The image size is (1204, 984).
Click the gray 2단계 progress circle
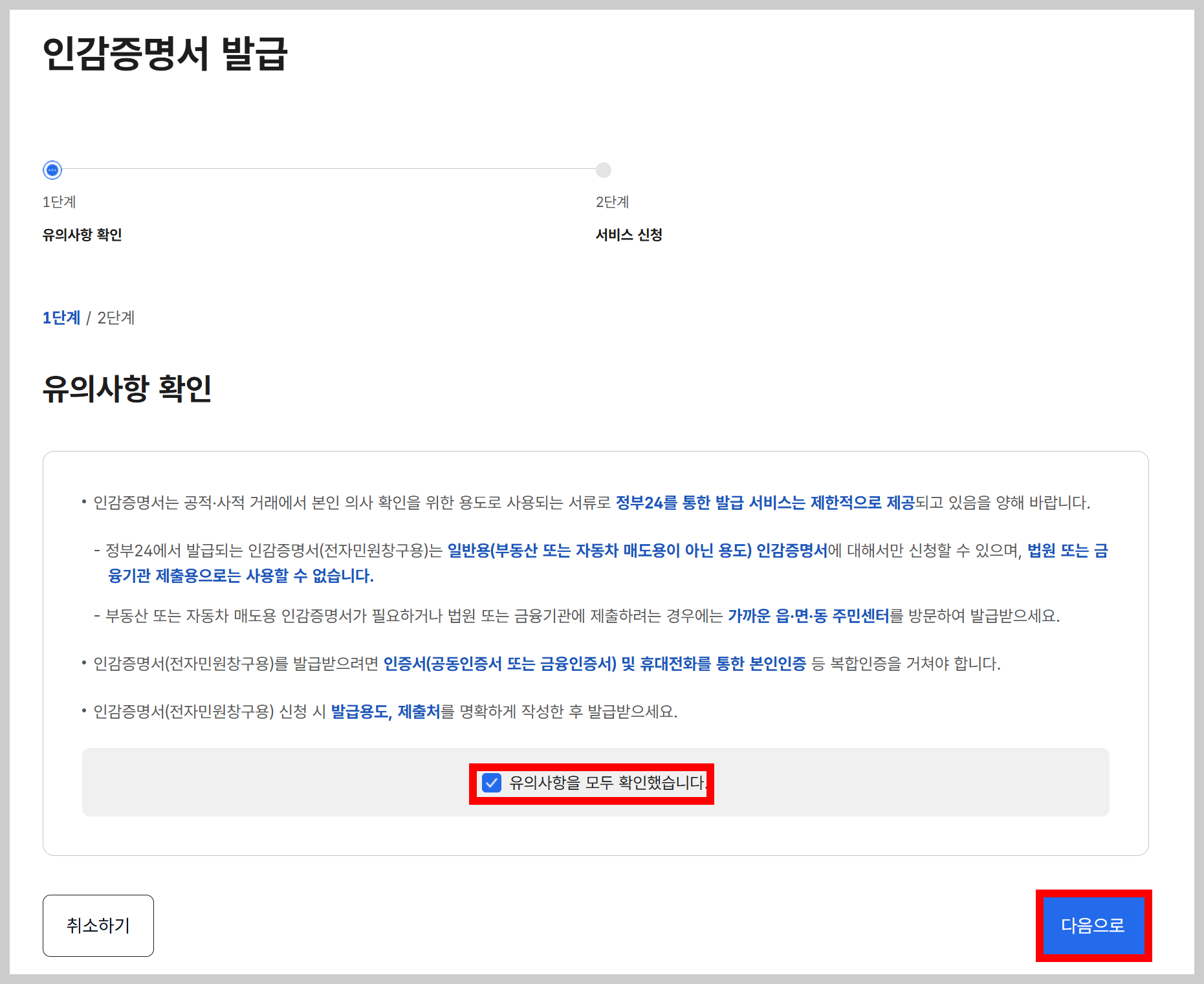point(603,170)
